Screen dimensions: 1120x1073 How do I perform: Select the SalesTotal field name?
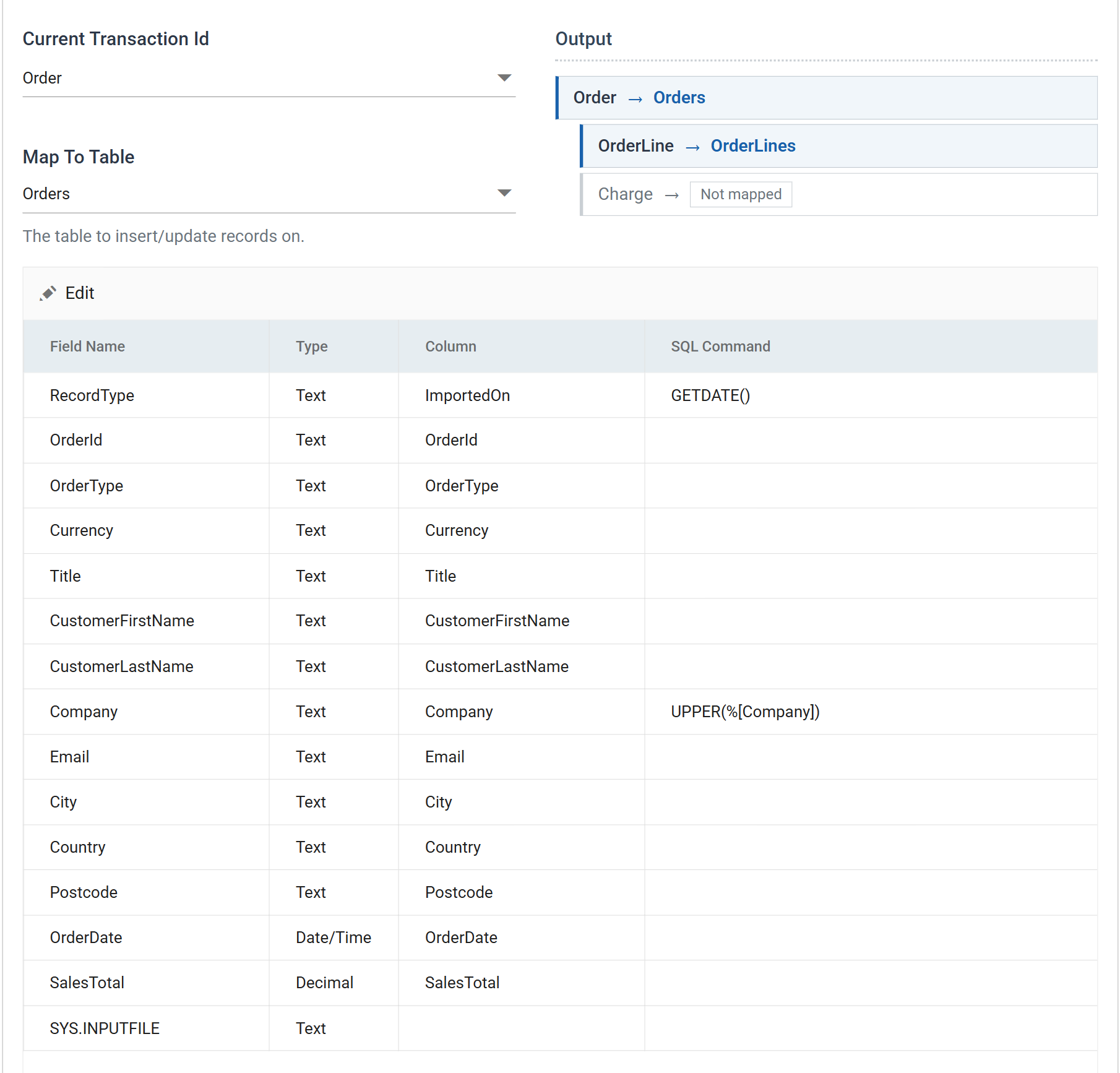click(87, 983)
